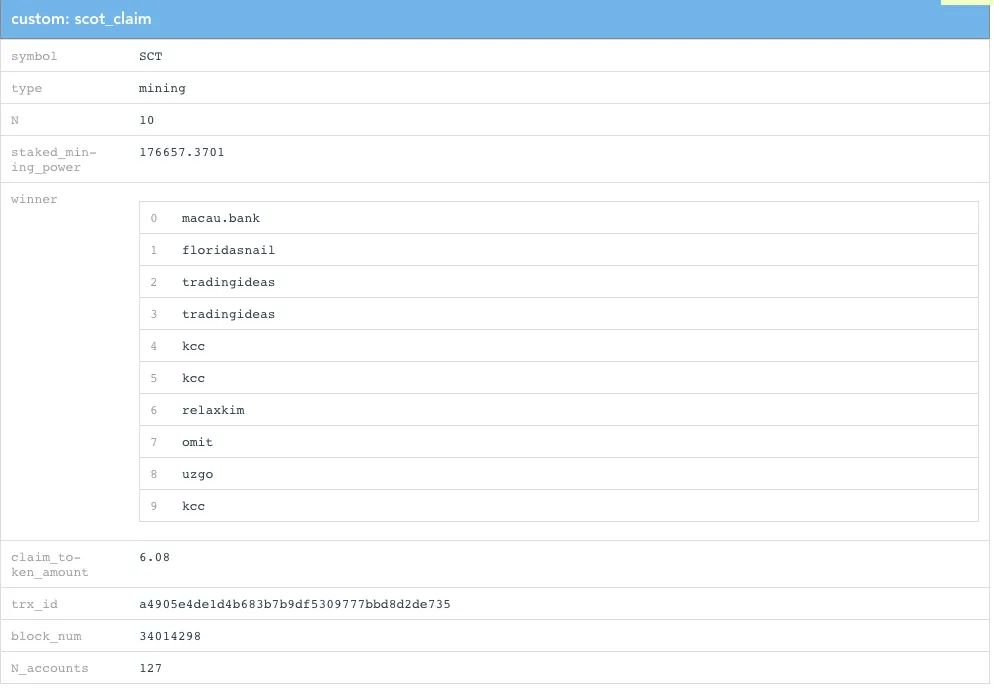Select the block_num value 34014298
The width and height of the screenshot is (994, 688).
click(169, 636)
